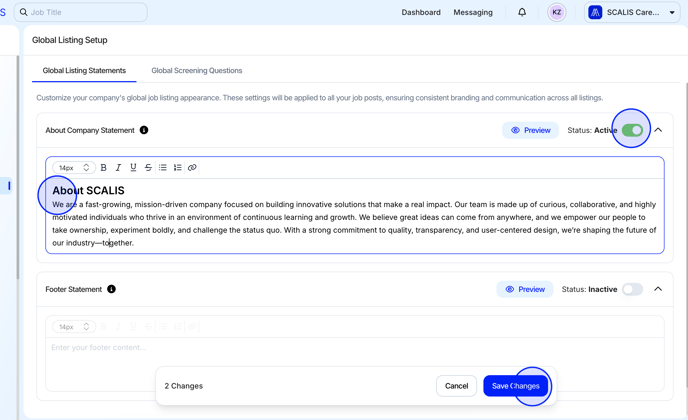The image size is (688, 420).
Task: Insert bulleted list in About Company editor
Action: [163, 168]
